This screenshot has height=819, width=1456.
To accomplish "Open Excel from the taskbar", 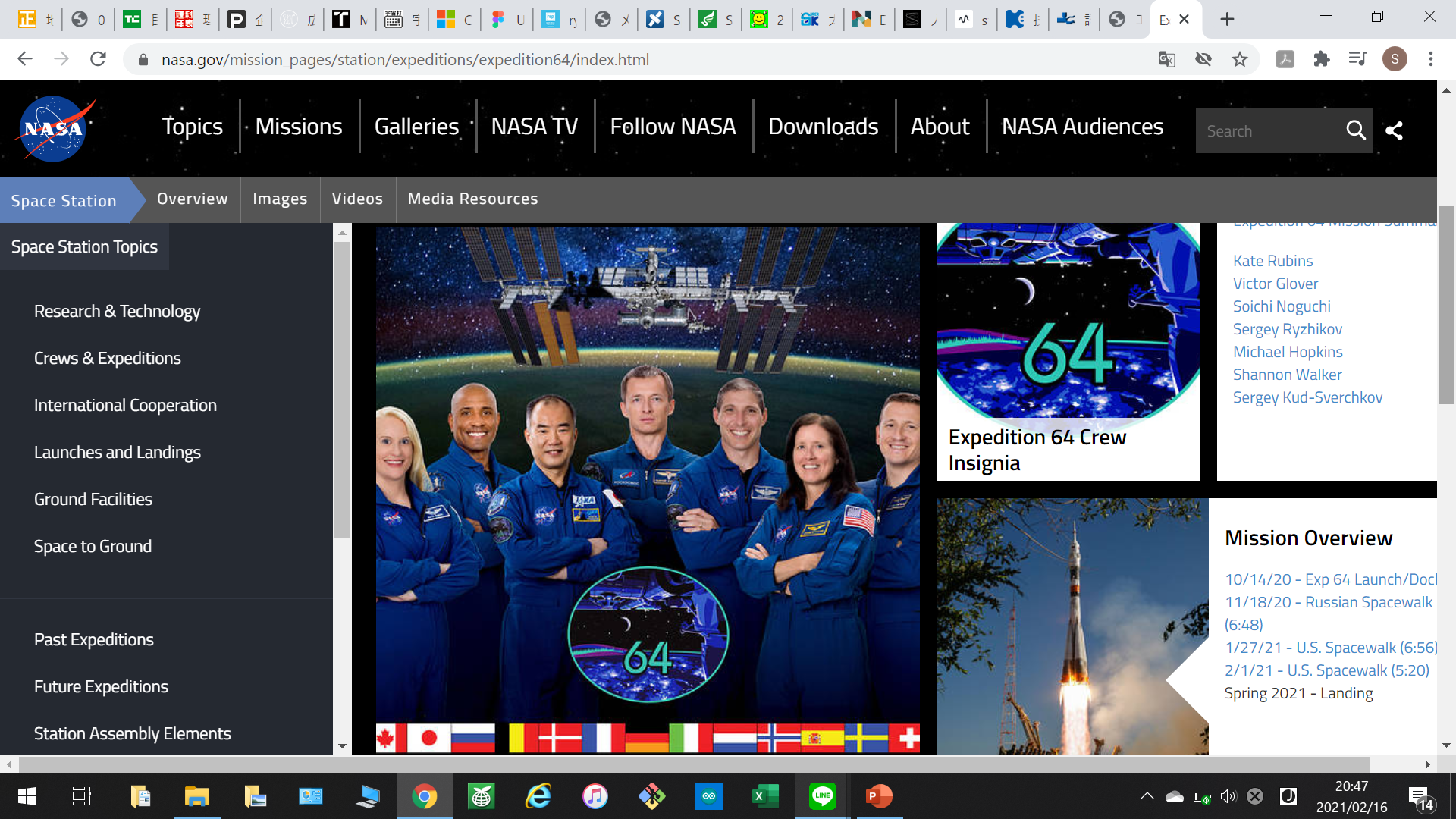I will click(764, 796).
